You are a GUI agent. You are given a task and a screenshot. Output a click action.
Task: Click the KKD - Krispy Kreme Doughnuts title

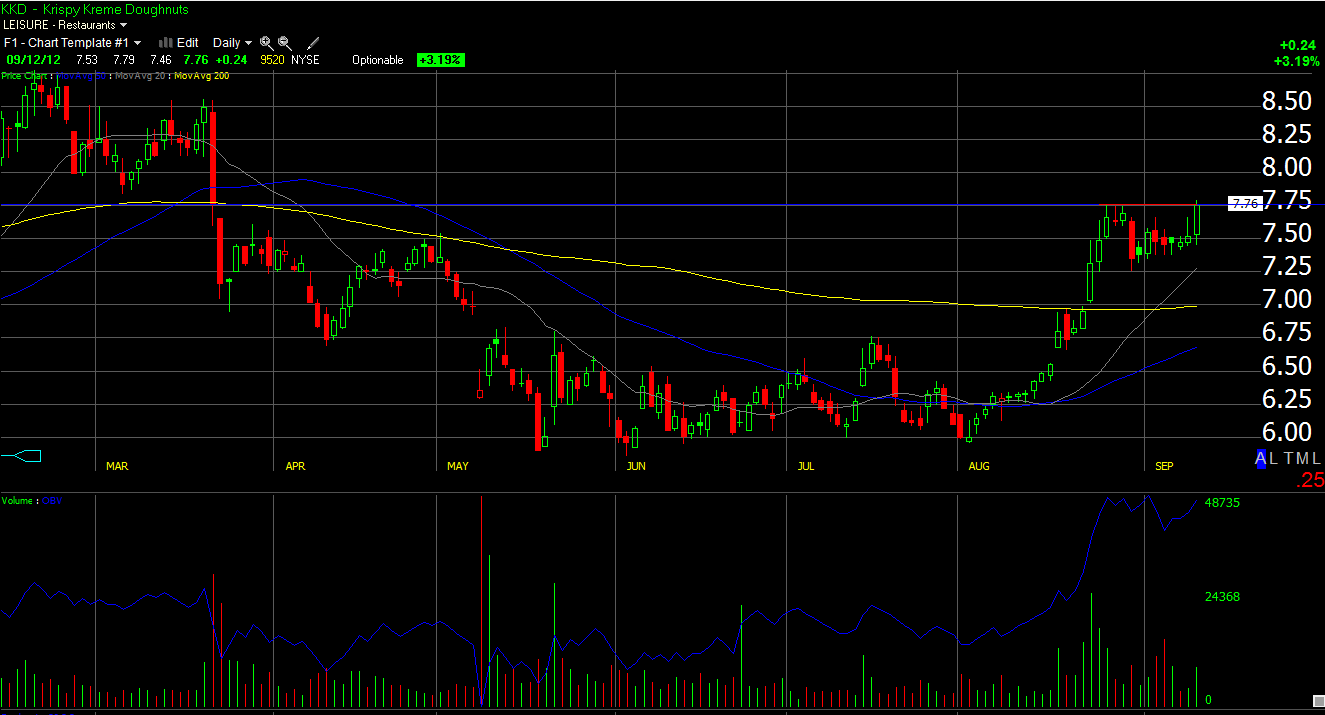96,9
